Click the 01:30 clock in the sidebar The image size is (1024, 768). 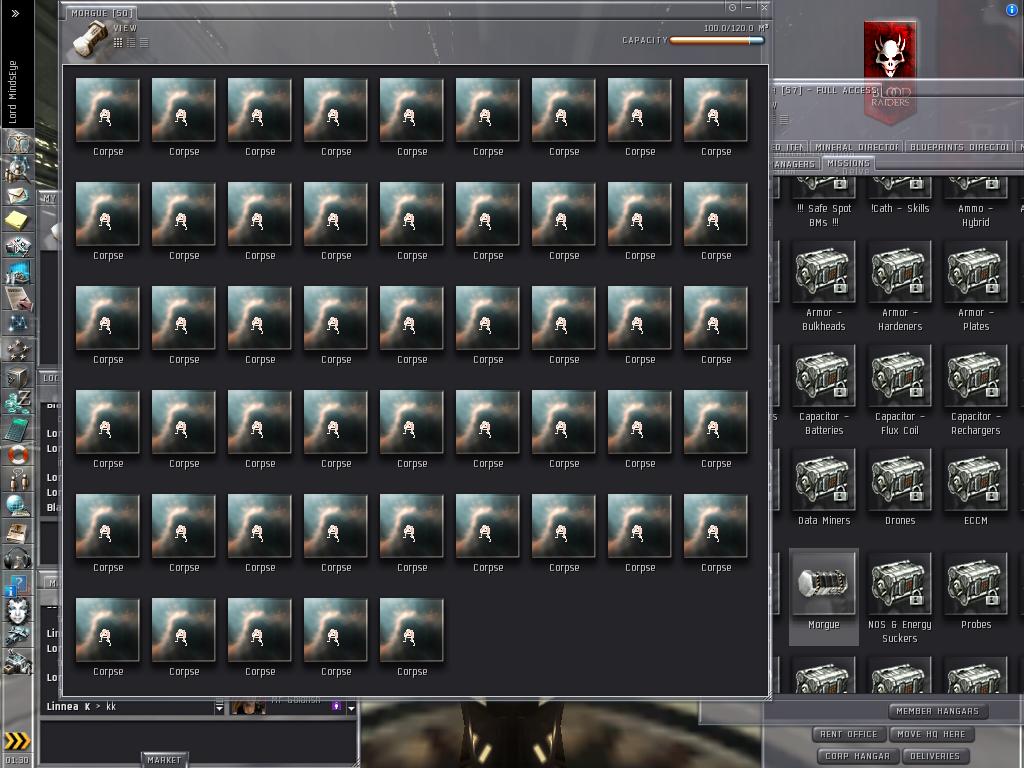tap(17, 760)
